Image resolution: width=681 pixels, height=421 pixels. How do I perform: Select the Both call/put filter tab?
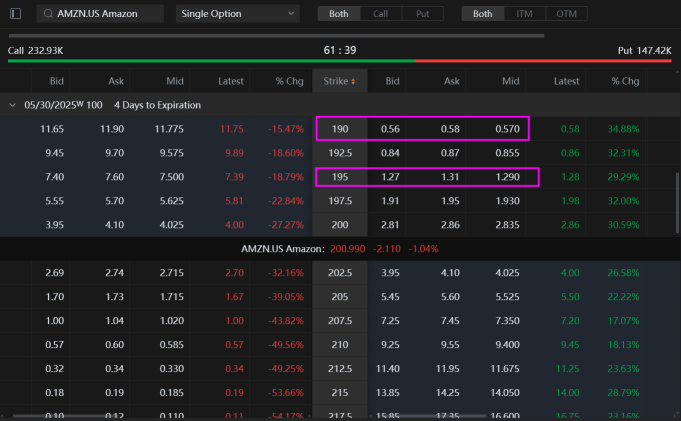tap(339, 13)
